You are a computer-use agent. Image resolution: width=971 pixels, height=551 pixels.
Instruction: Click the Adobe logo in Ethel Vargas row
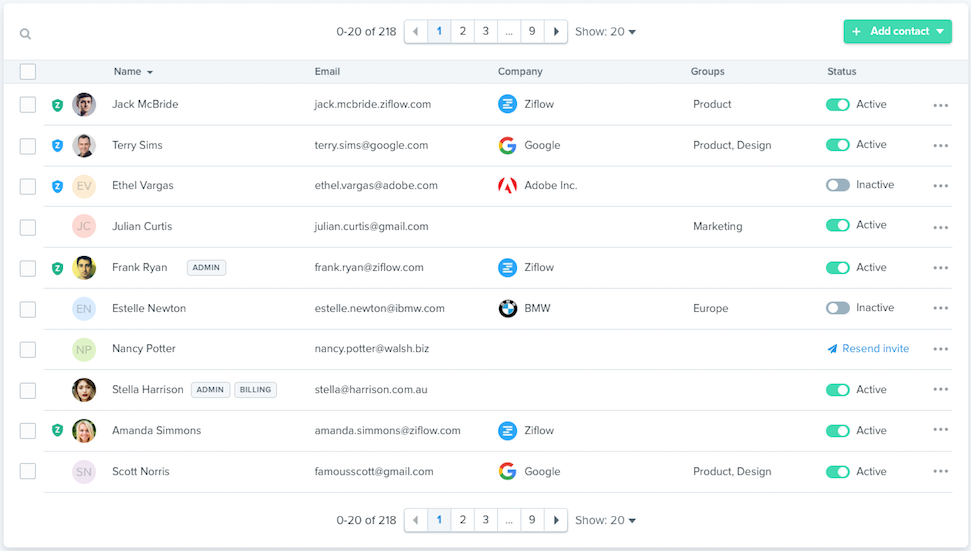coord(508,186)
